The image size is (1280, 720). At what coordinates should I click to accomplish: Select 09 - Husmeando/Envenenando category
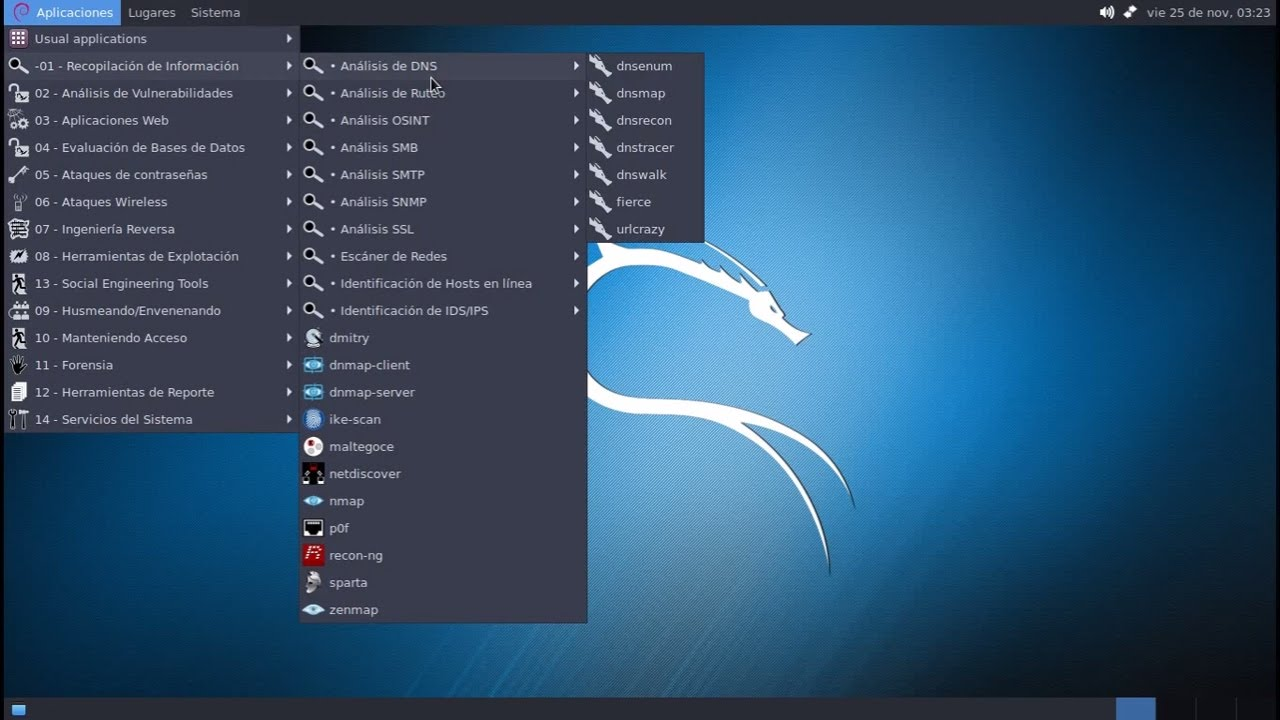click(x=151, y=311)
